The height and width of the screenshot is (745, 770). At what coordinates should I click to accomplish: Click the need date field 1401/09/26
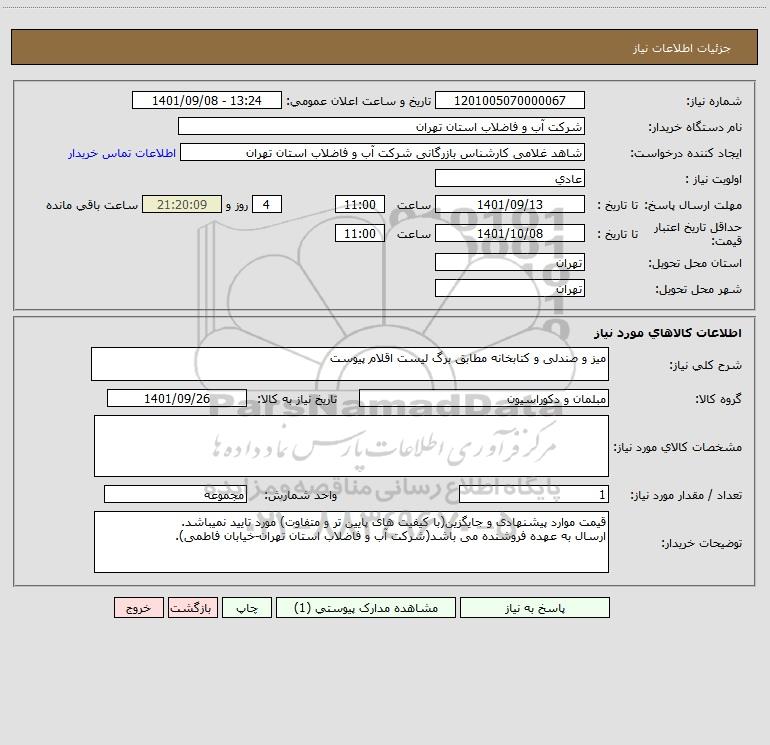[x=177, y=398]
